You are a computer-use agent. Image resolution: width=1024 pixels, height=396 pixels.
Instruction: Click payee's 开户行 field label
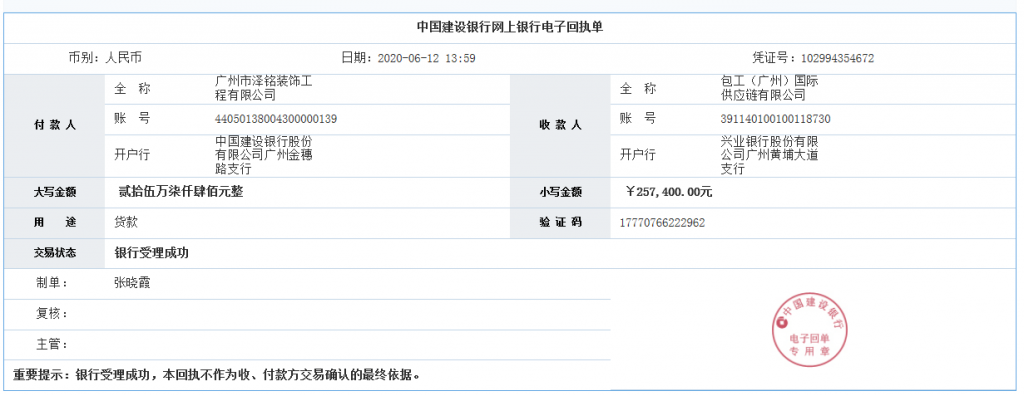[638, 156]
